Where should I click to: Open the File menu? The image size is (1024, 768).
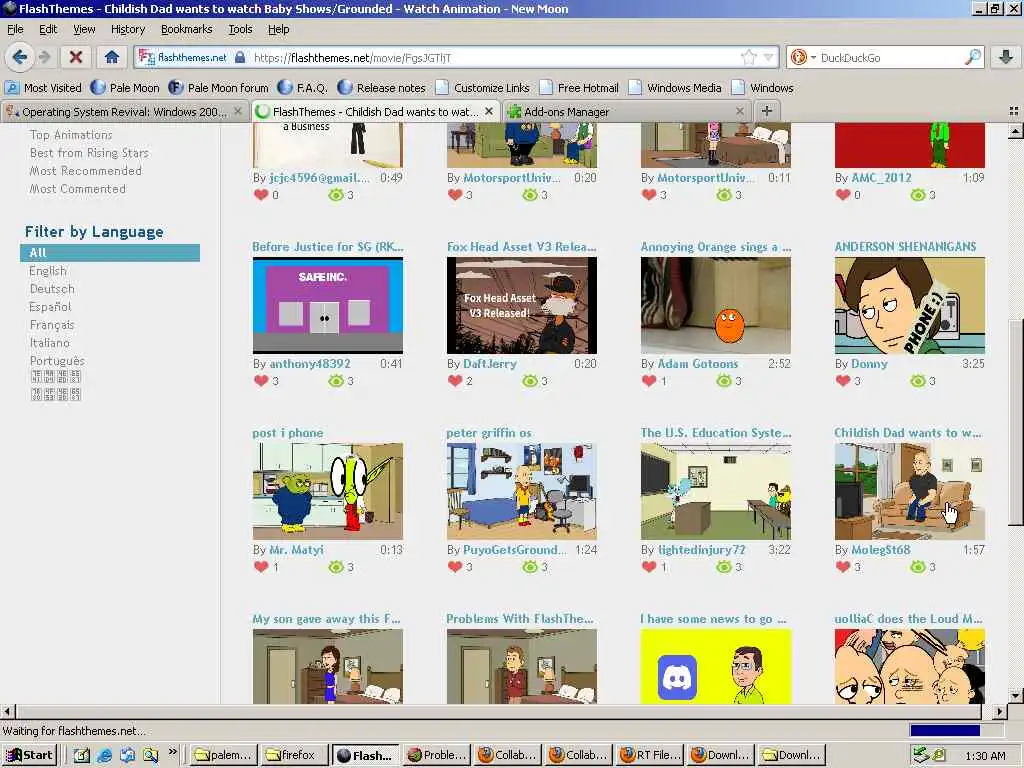tap(15, 29)
